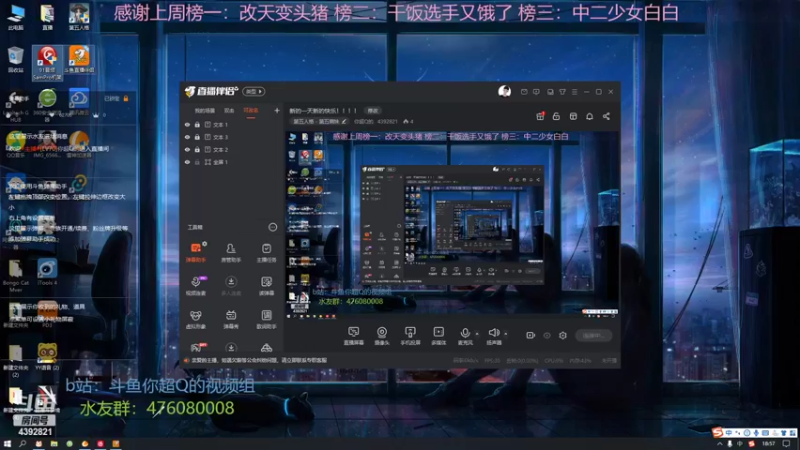Open the 视频连麦 video co-stream tool
The height and width of the screenshot is (450, 800).
tap(195, 286)
